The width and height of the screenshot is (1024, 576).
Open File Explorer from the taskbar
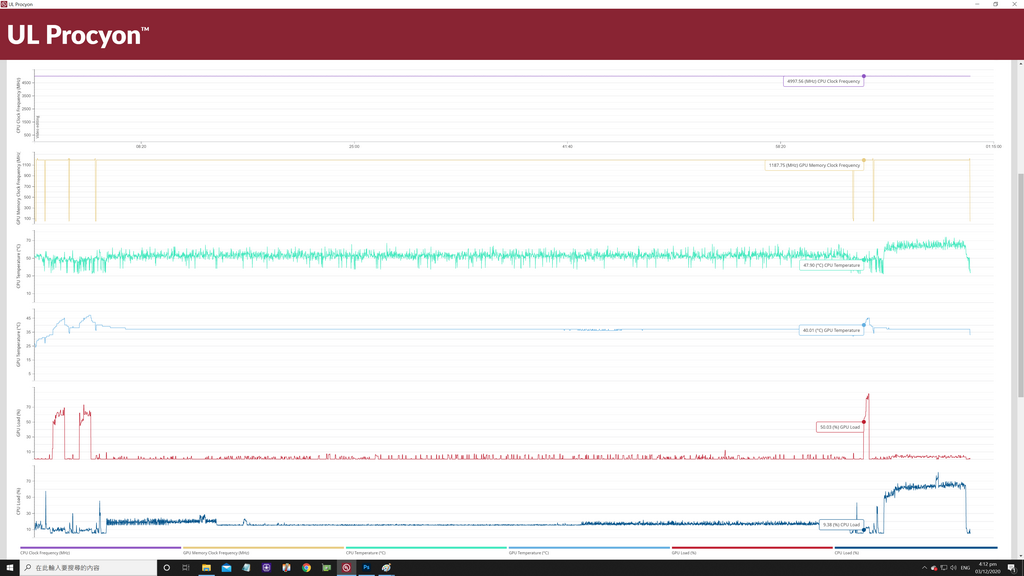tap(206, 568)
